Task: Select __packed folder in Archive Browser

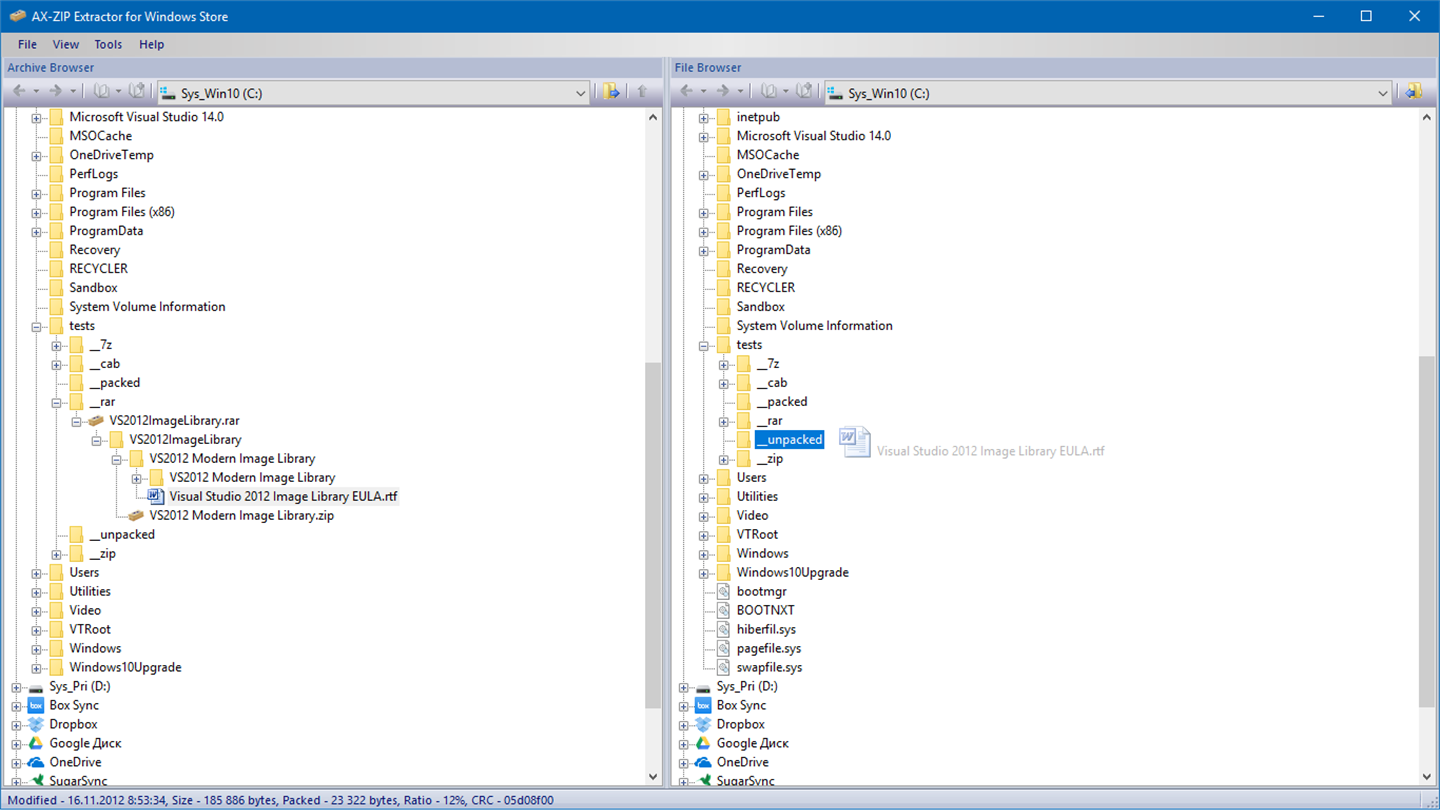Action: (114, 383)
